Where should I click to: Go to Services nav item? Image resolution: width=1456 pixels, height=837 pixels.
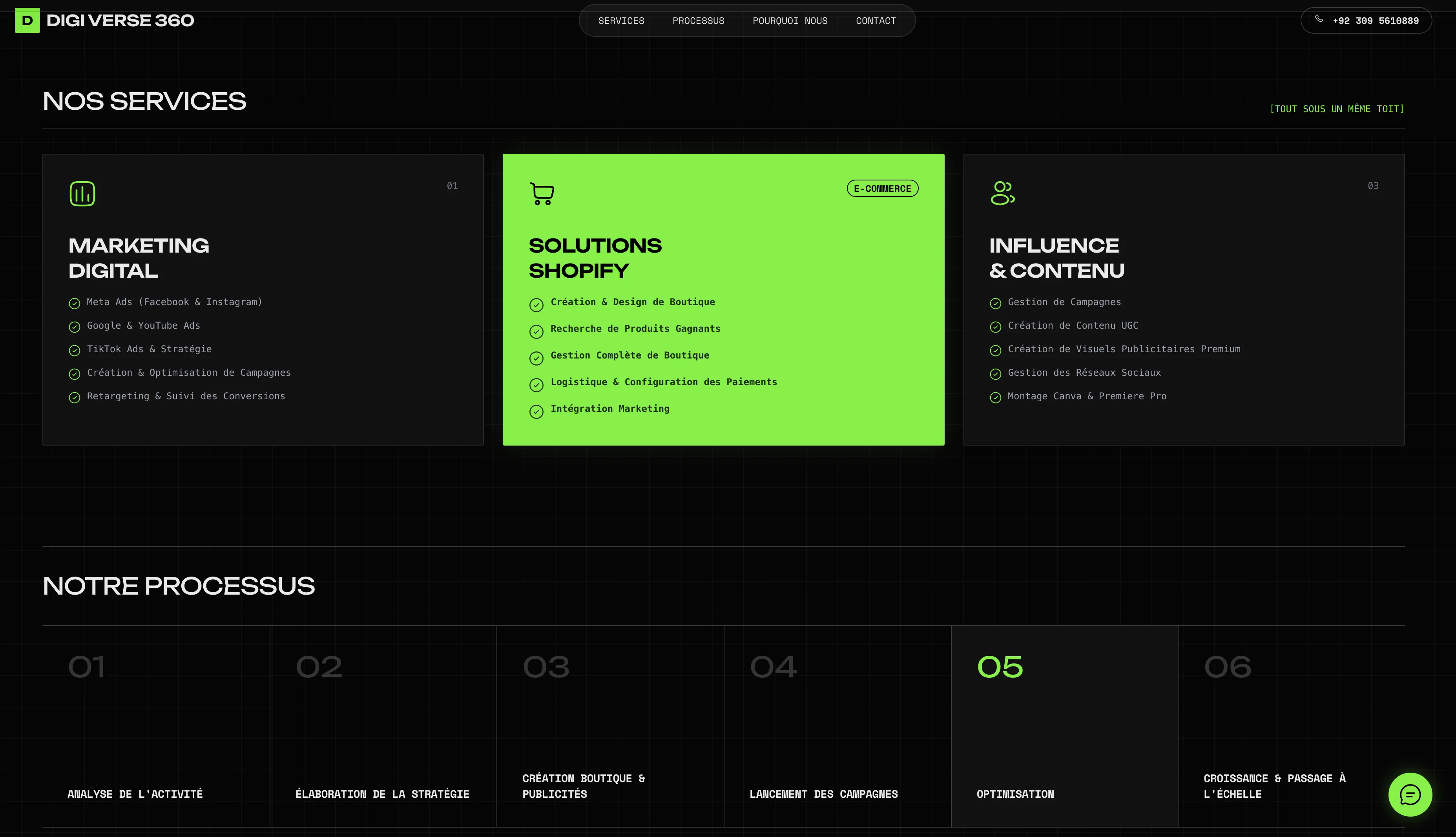click(621, 21)
